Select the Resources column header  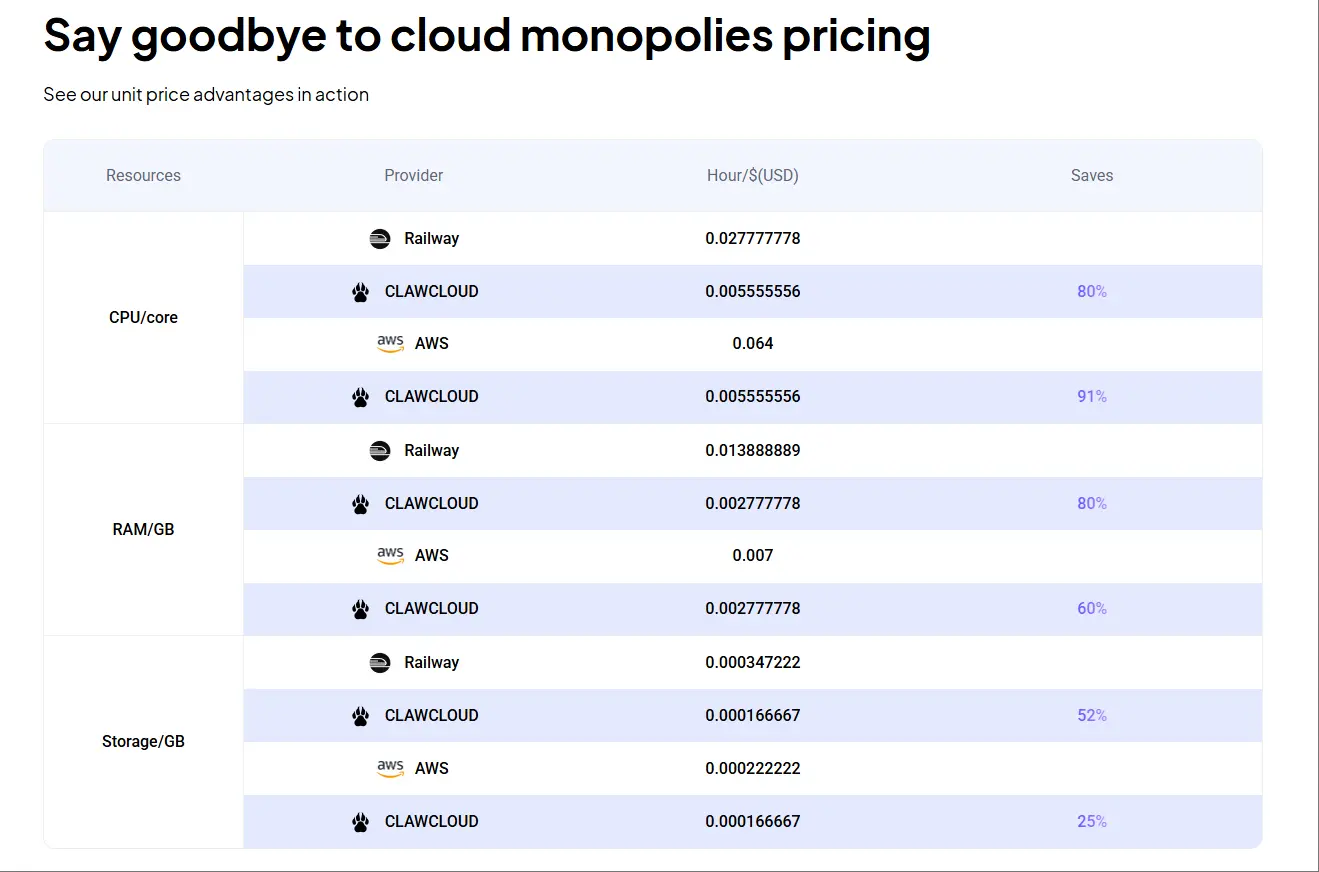143,176
